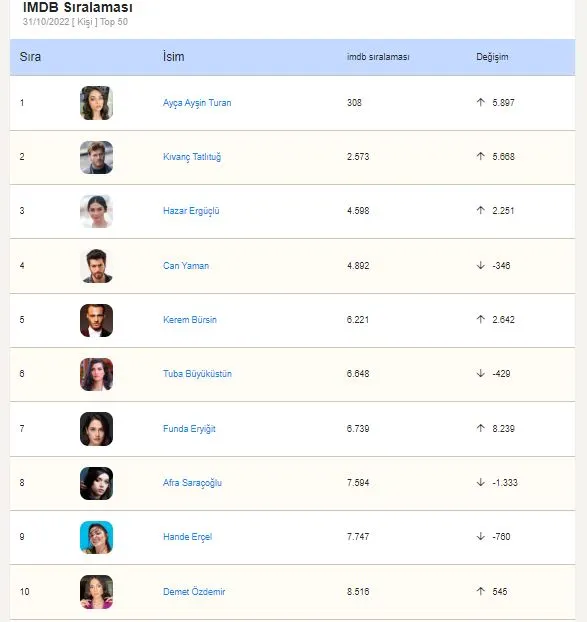587x622 pixels.
Task: Open Ayça Ayşin Turan's profile photo
Action: tap(96, 103)
